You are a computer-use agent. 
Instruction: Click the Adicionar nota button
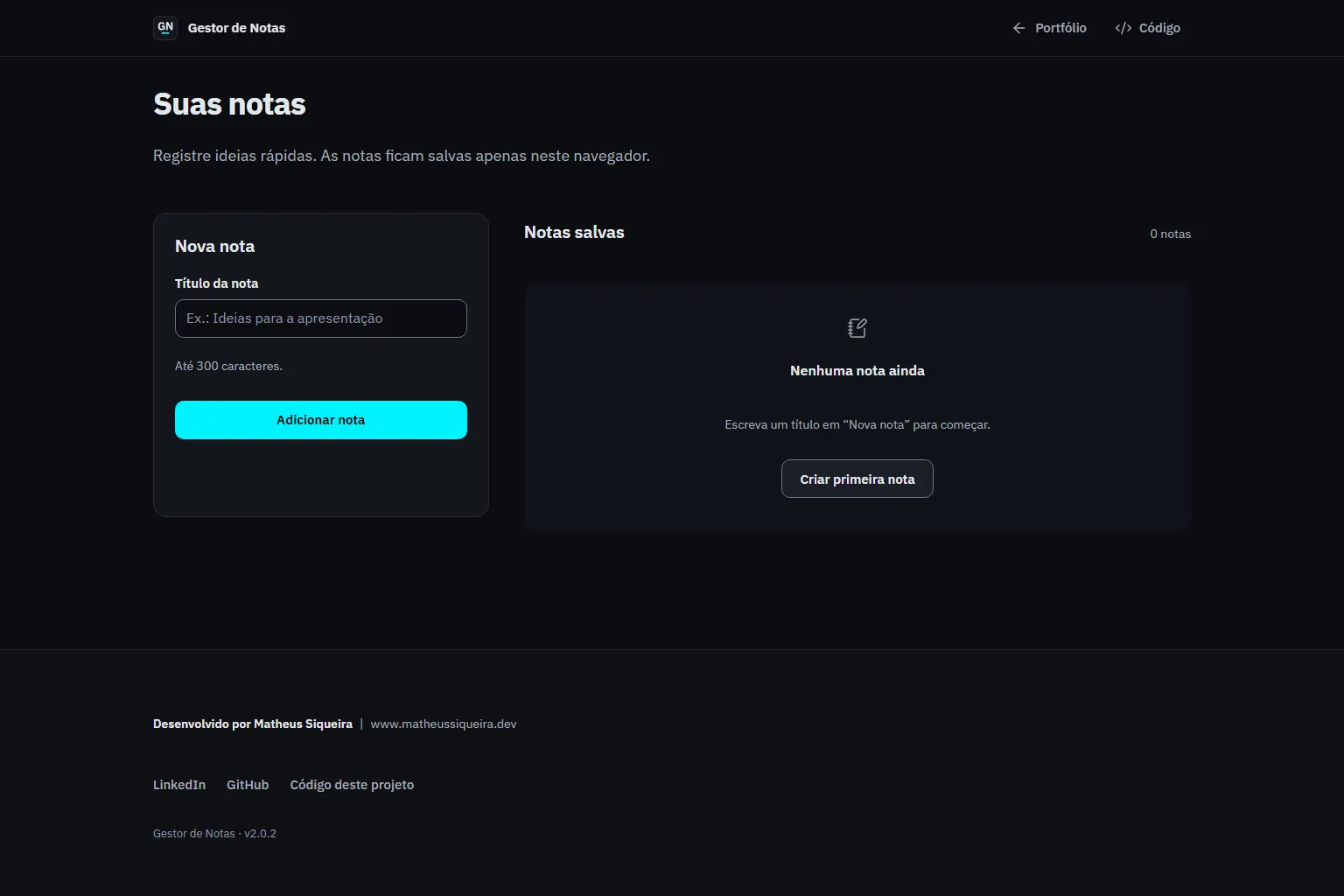click(x=321, y=420)
